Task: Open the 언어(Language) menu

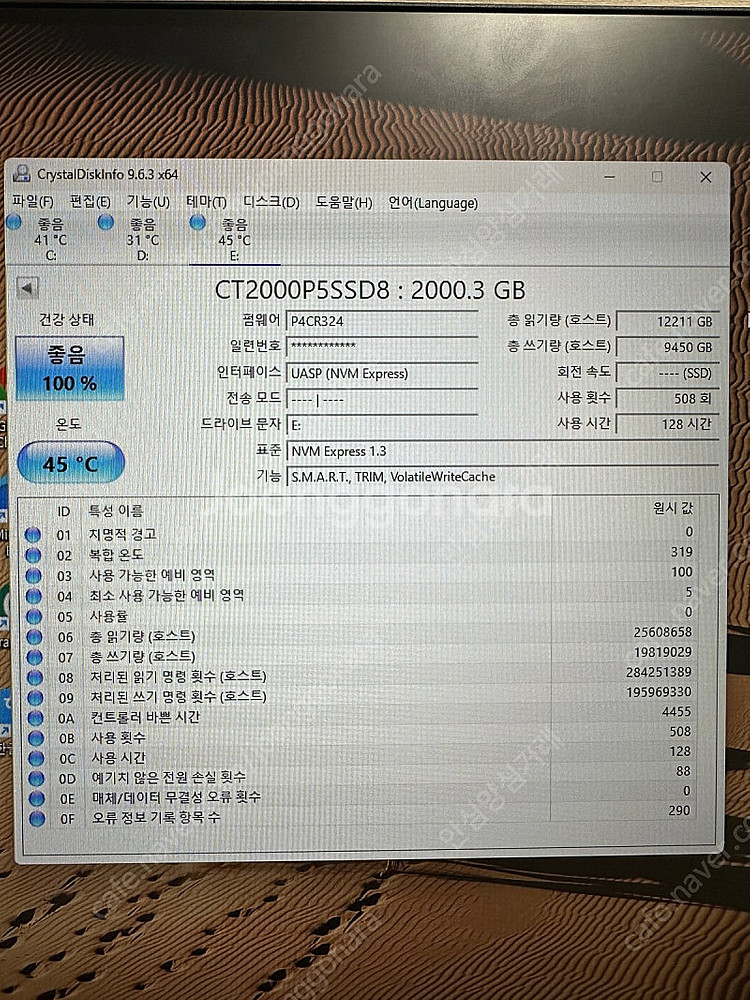Action: [x=433, y=203]
